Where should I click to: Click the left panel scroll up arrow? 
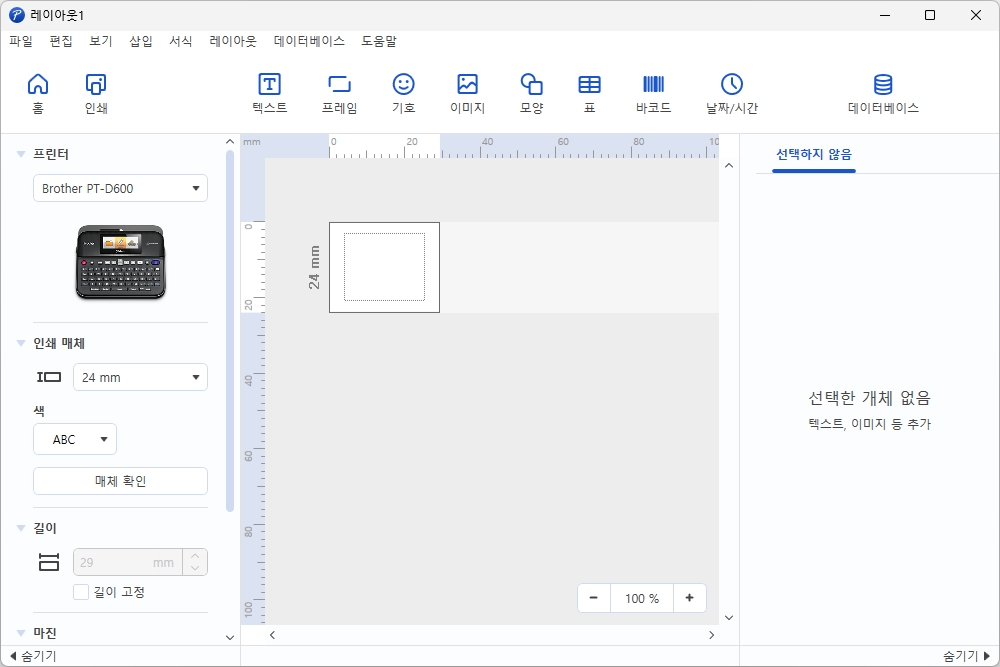230,142
